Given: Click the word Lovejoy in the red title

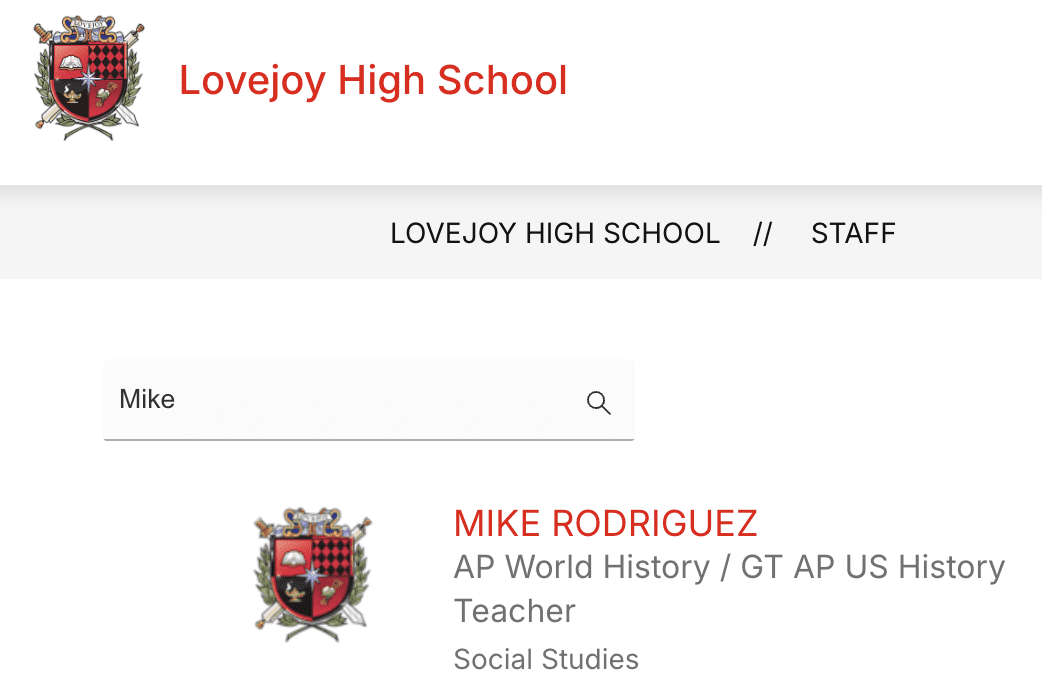Looking at the screenshot, I should coord(252,80).
